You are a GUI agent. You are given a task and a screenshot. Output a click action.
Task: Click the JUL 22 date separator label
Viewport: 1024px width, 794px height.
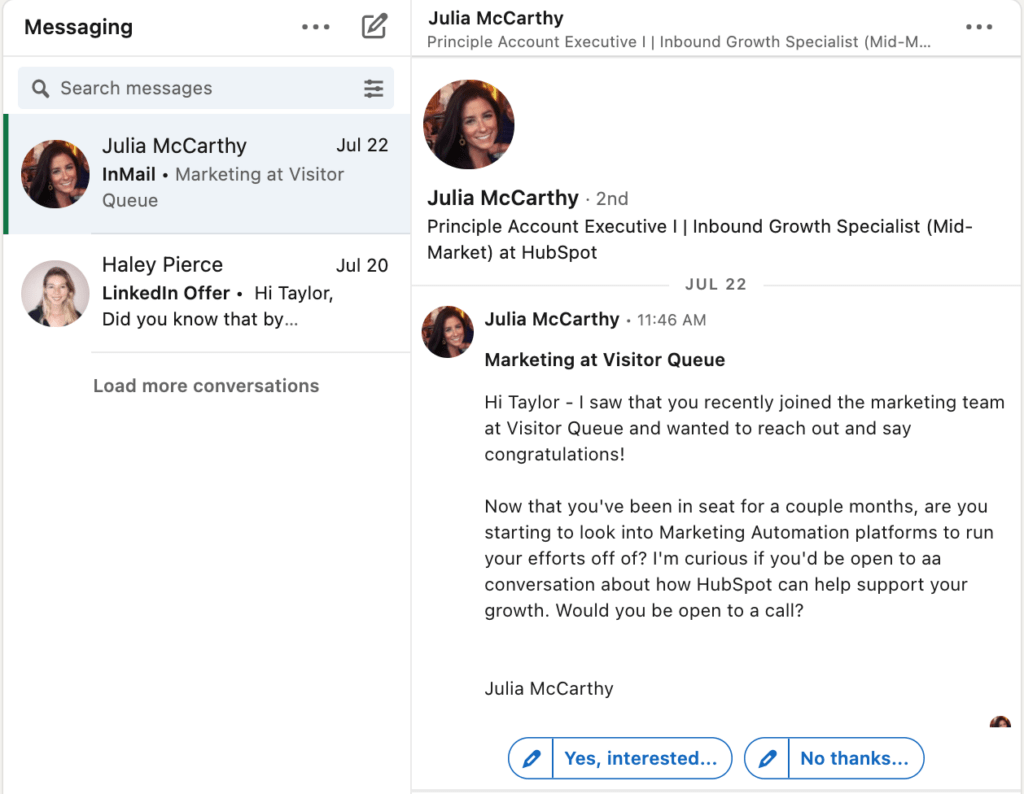[x=716, y=284]
